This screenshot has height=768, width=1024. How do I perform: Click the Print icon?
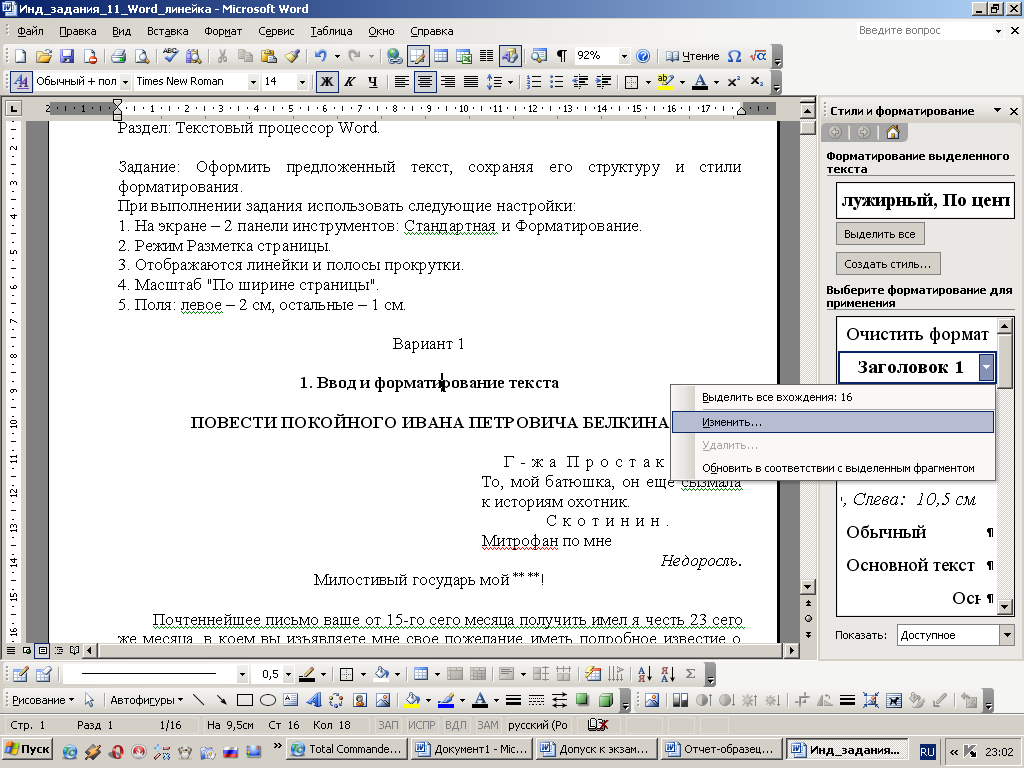point(118,56)
